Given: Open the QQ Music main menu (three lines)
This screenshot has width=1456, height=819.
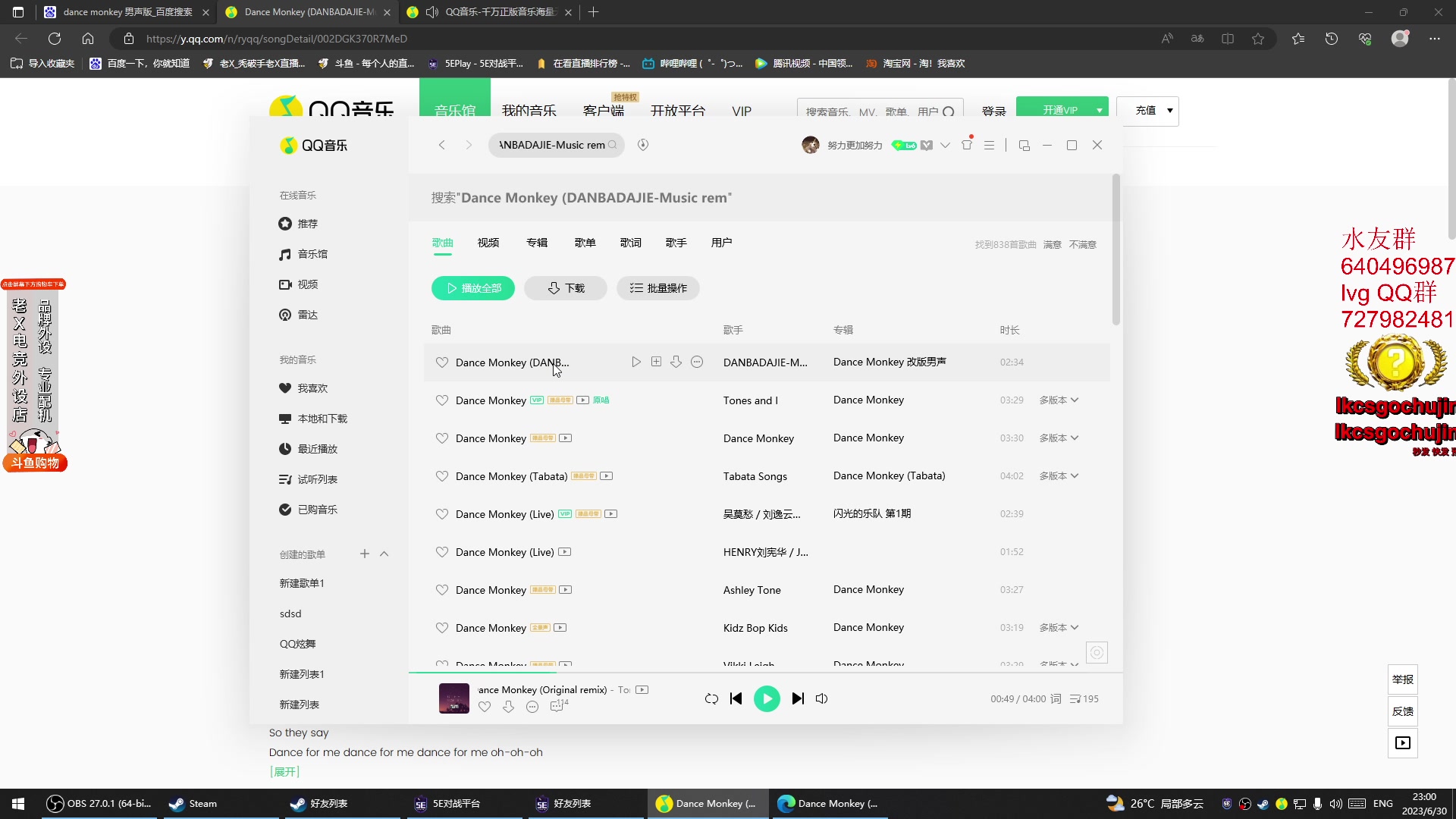Looking at the screenshot, I should click(x=989, y=145).
